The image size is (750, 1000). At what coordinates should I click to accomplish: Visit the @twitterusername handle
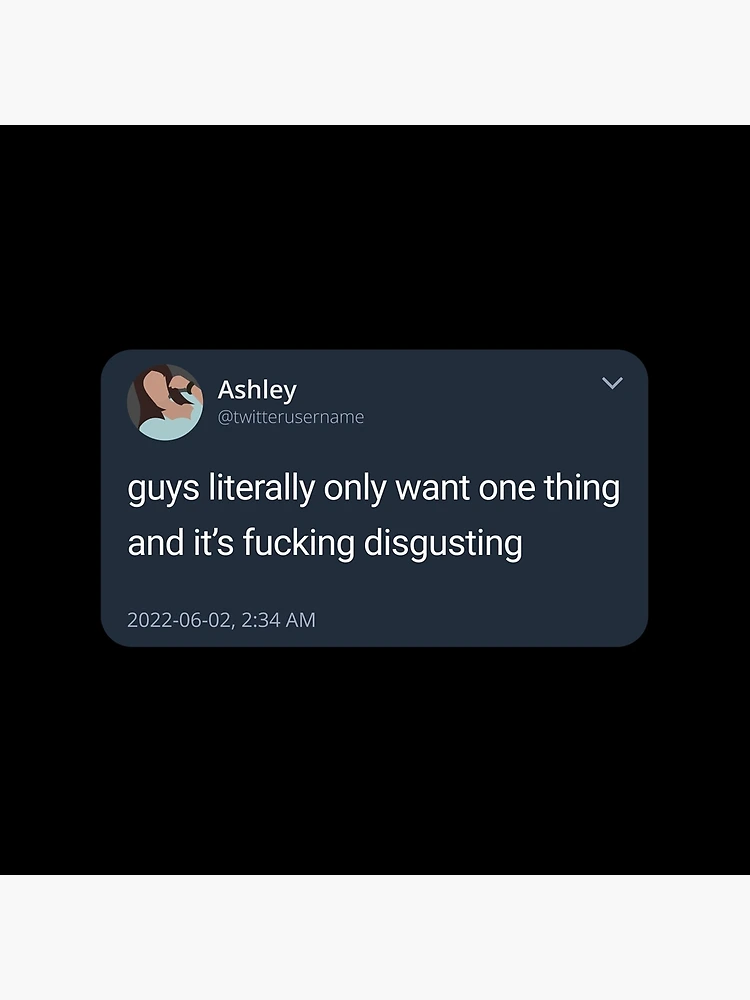(x=291, y=417)
